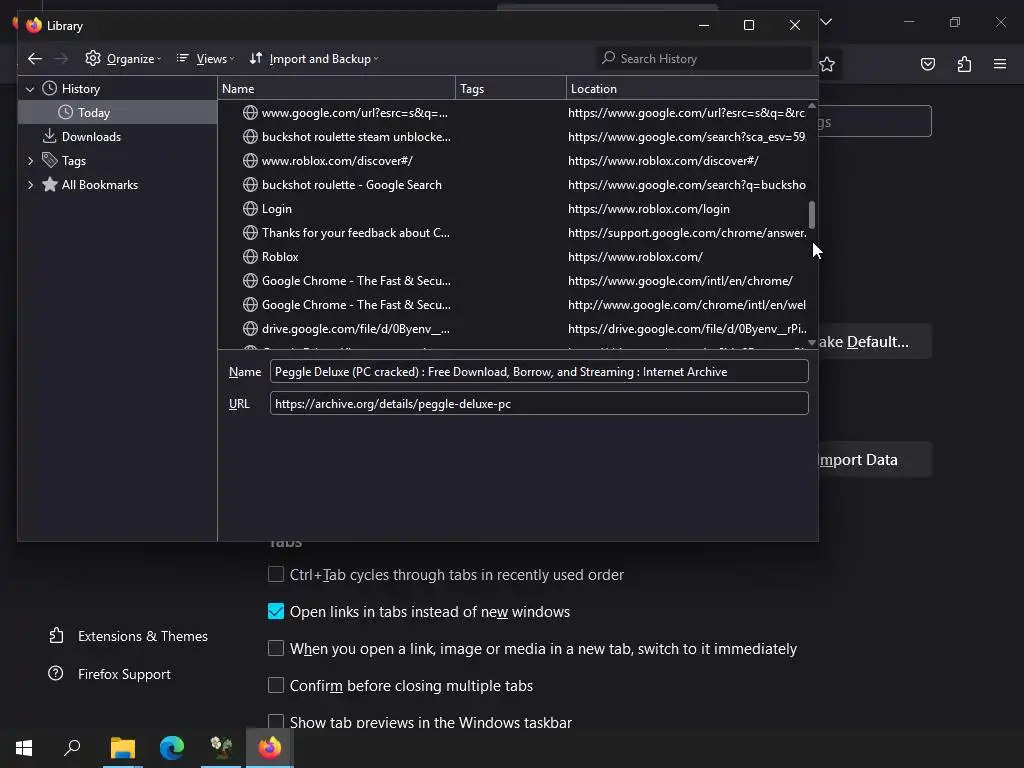Go back in Library navigation

[35, 59]
